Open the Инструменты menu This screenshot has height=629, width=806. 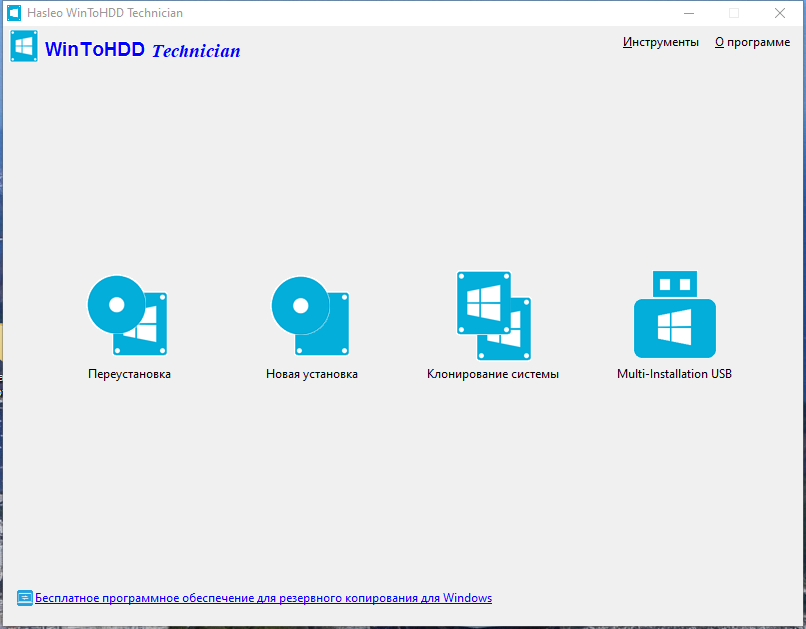(661, 43)
